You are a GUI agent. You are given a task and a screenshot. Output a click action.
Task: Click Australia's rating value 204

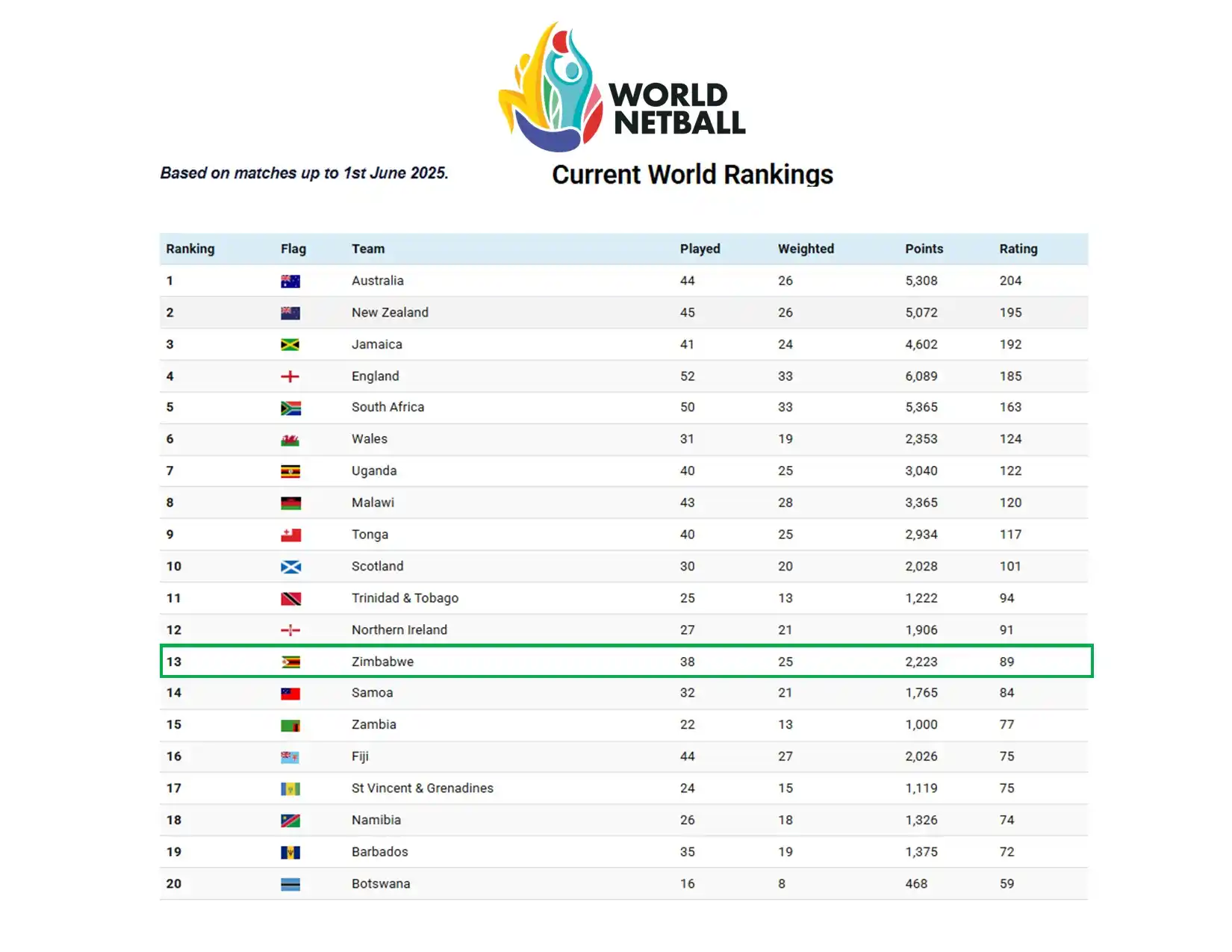(x=1010, y=281)
